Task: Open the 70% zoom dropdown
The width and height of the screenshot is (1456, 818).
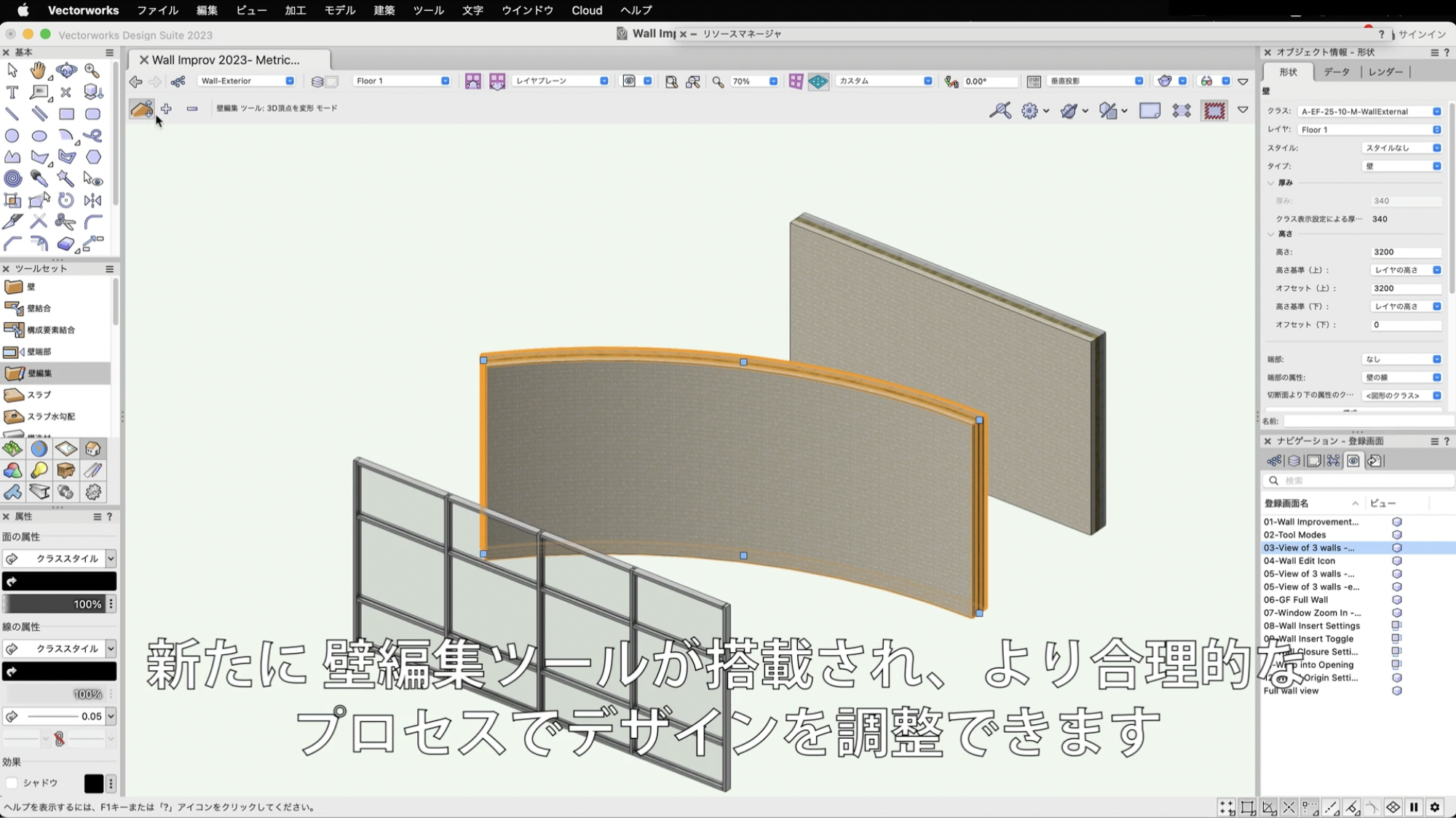Action: [x=754, y=82]
